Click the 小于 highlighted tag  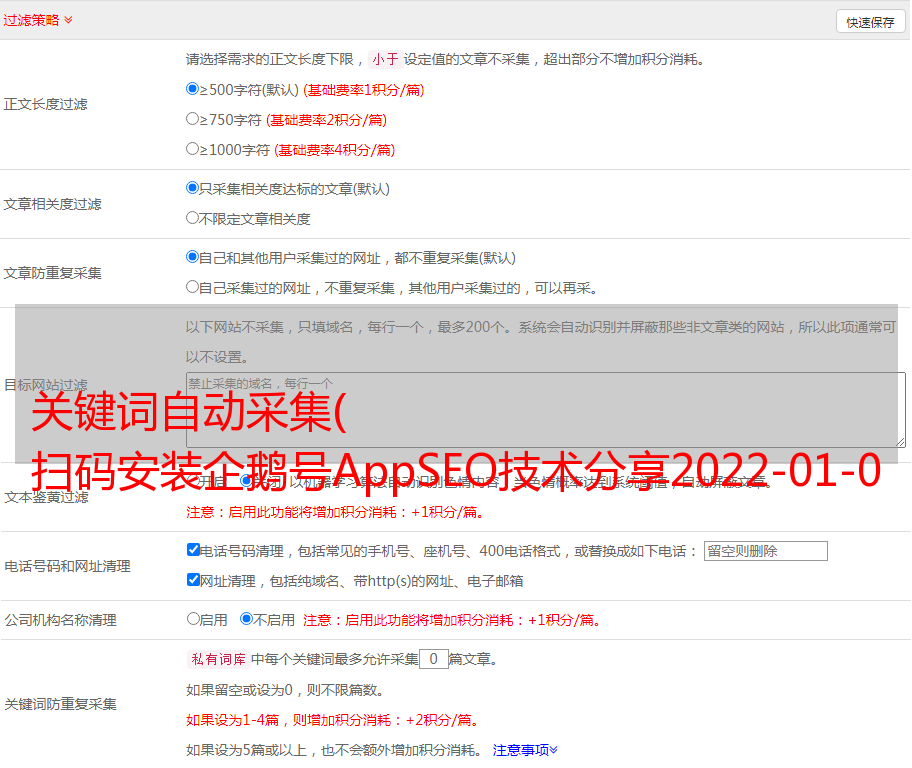(385, 59)
